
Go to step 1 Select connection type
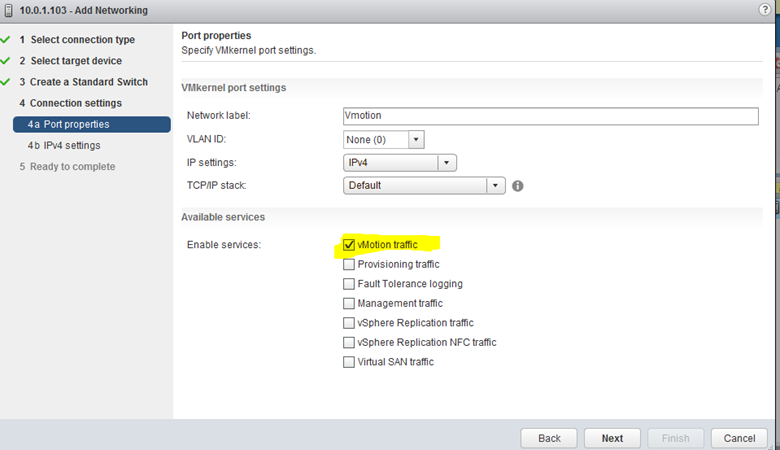coord(77,40)
